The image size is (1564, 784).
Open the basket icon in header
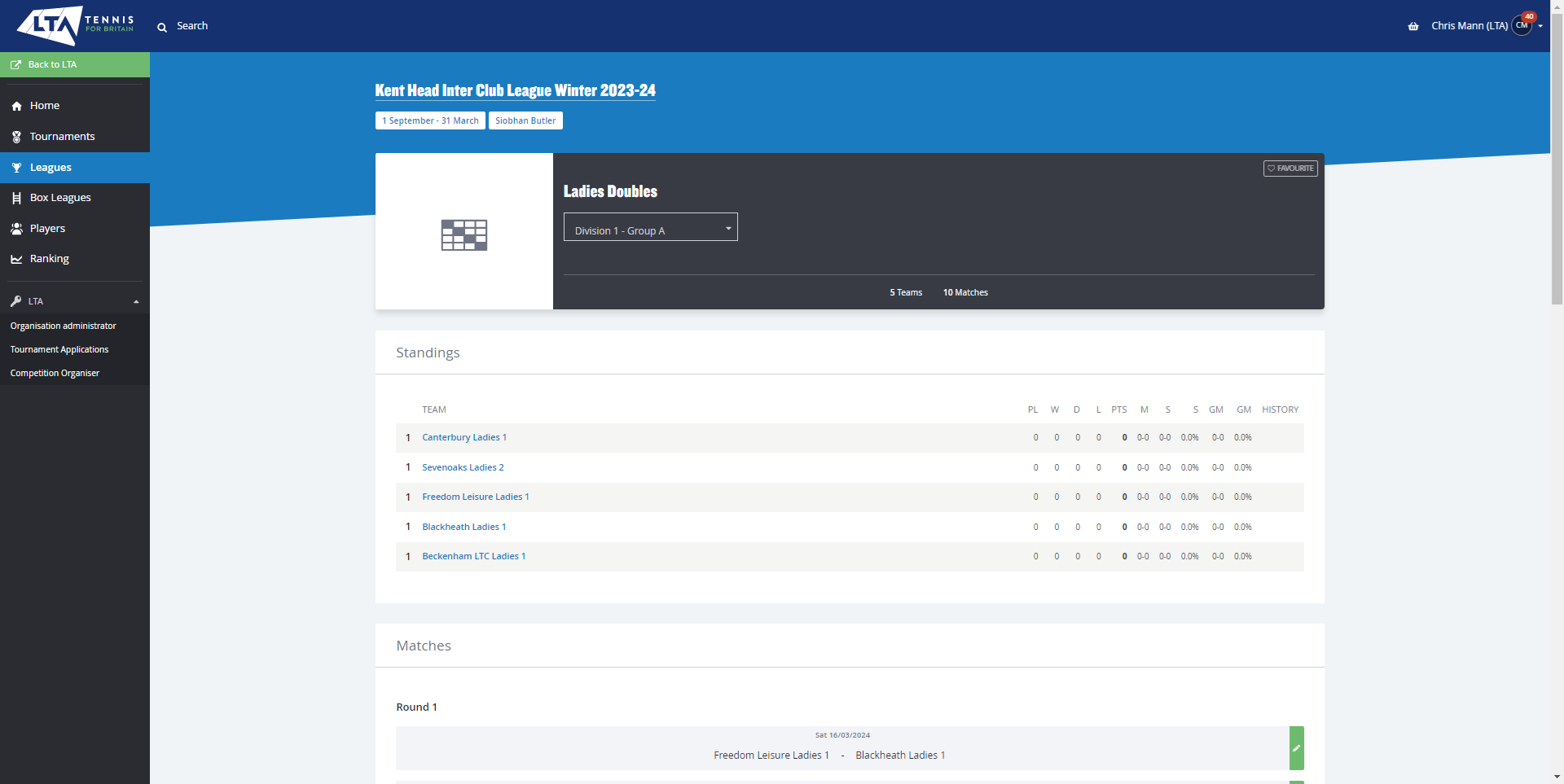1413,26
